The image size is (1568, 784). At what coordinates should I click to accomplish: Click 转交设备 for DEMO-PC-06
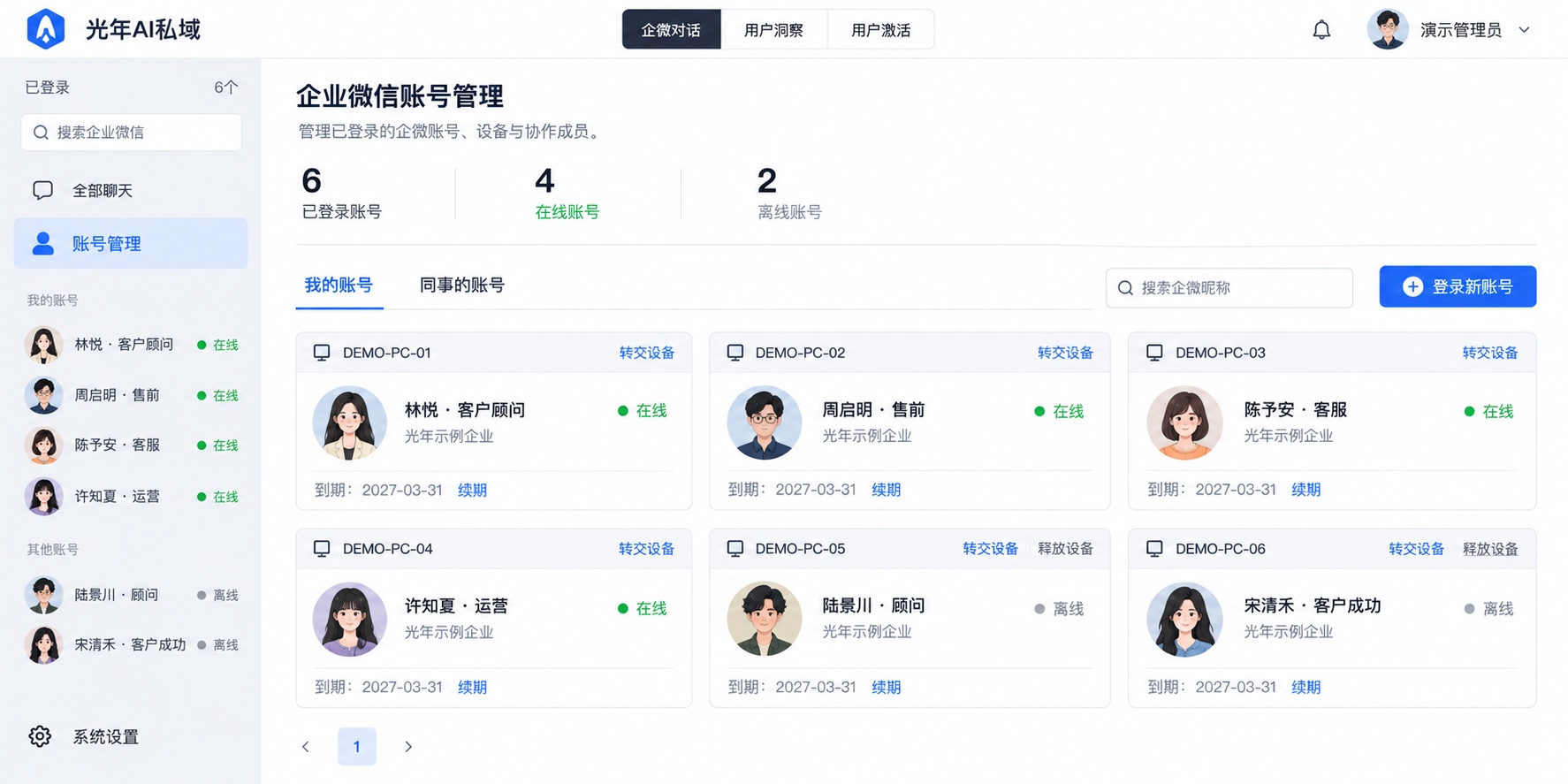pos(1416,549)
